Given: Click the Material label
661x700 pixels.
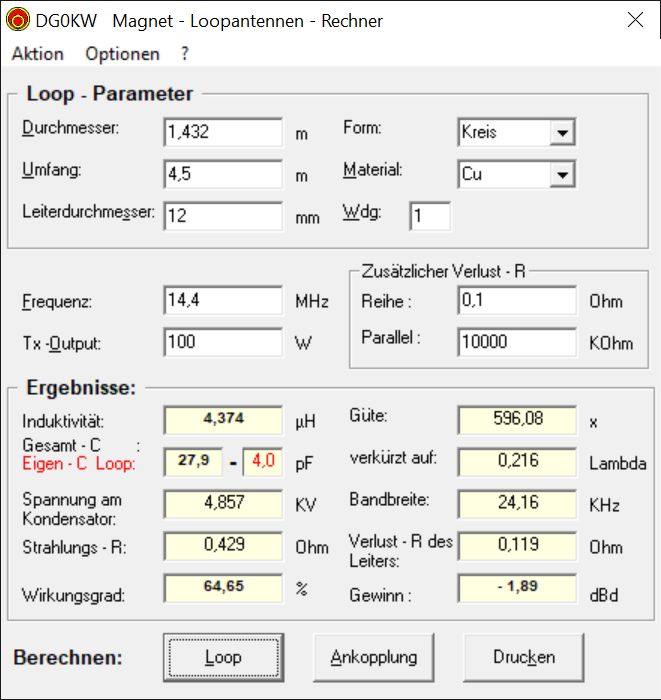Looking at the screenshot, I should pyautogui.click(x=373, y=170).
